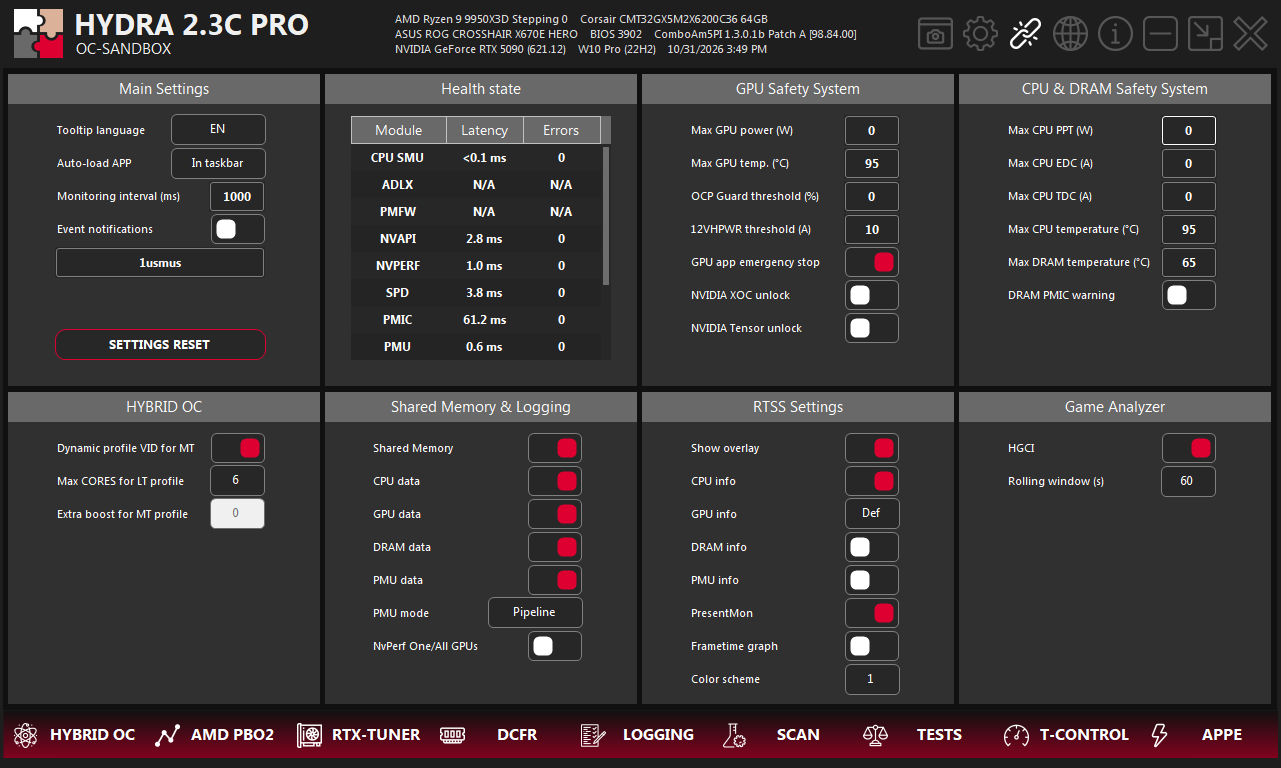Click Max GPU temp. field

872,163
